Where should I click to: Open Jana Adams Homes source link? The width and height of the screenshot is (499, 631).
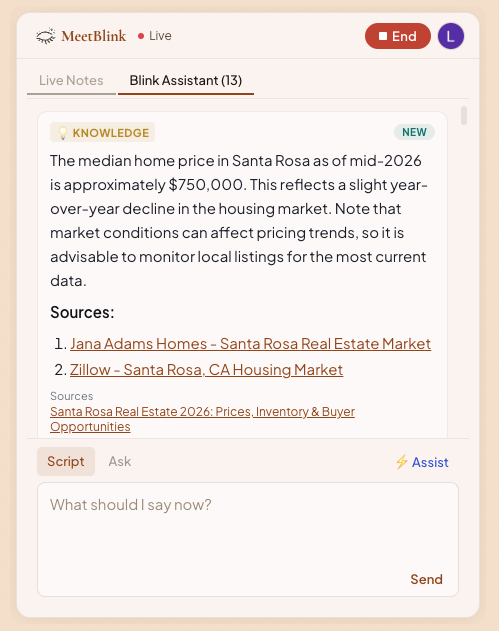[x=250, y=344]
